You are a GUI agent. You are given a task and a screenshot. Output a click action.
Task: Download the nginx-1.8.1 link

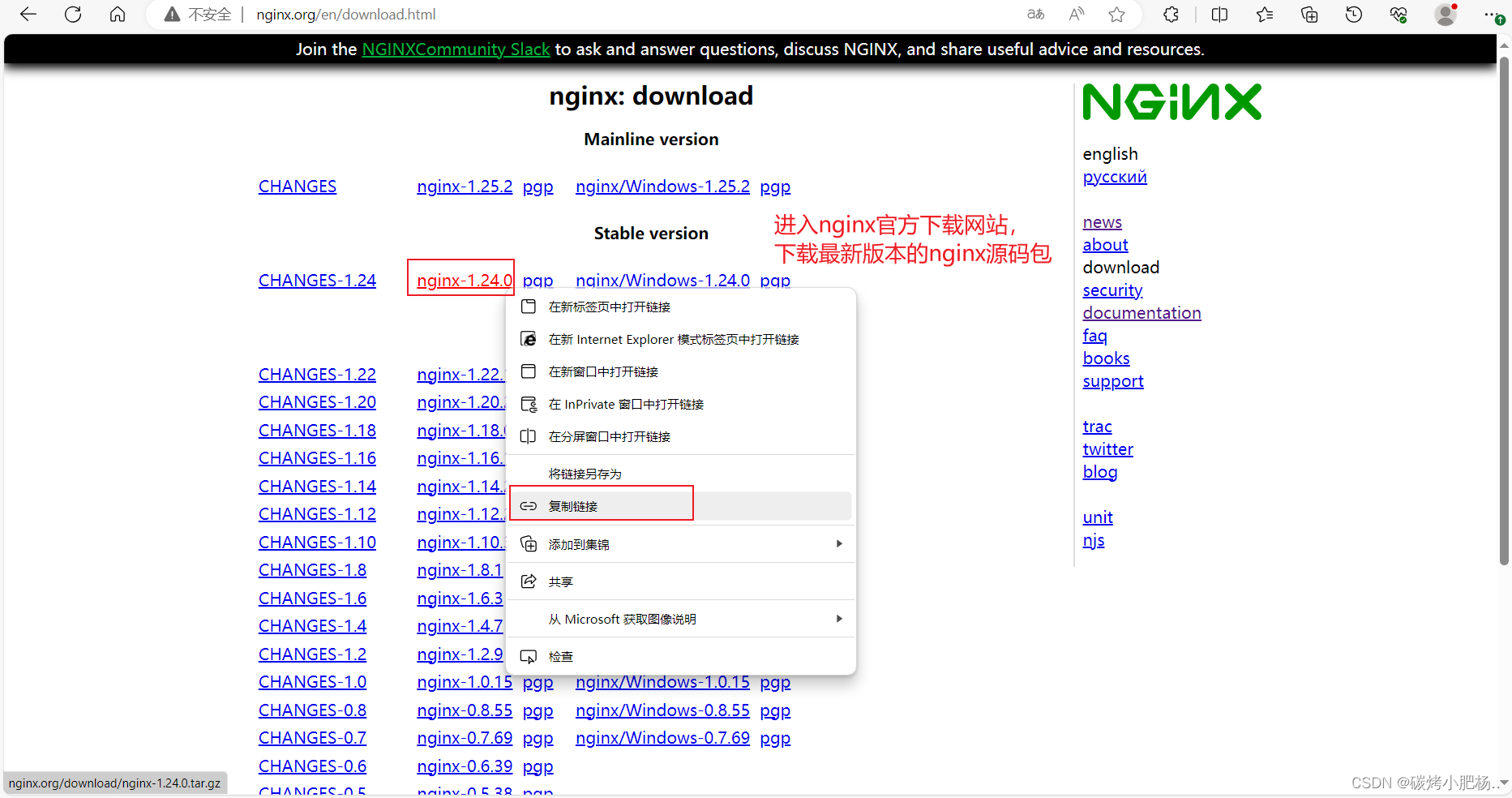(460, 570)
